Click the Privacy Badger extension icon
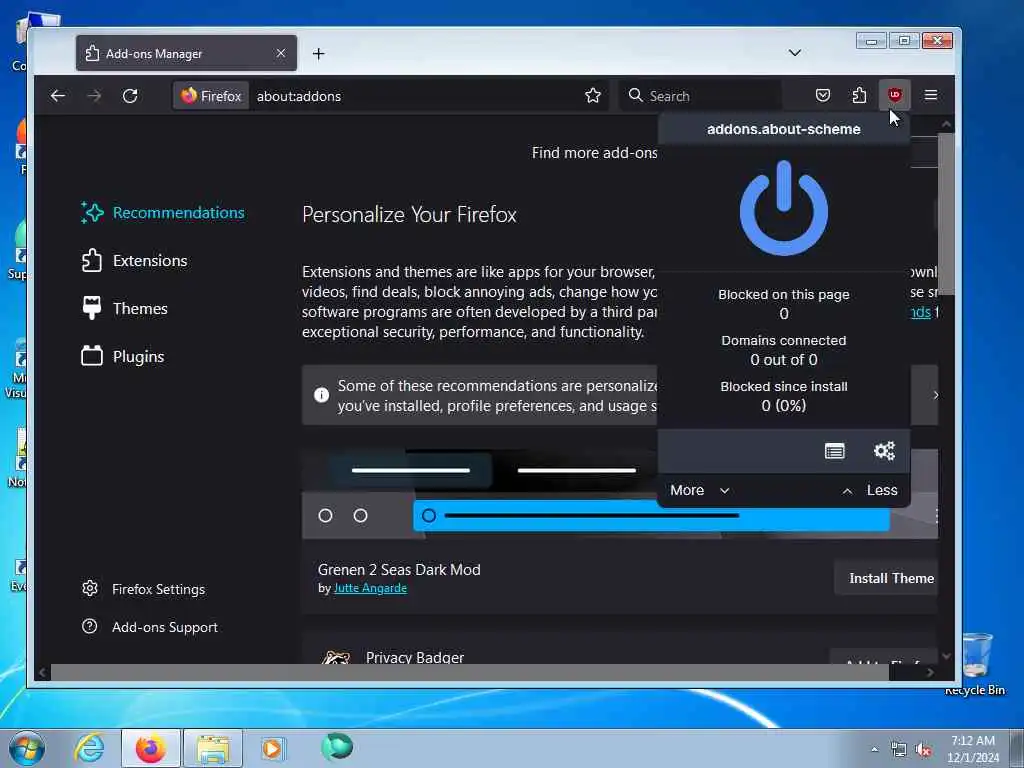The height and width of the screenshot is (768, 1024). (x=336, y=656)
